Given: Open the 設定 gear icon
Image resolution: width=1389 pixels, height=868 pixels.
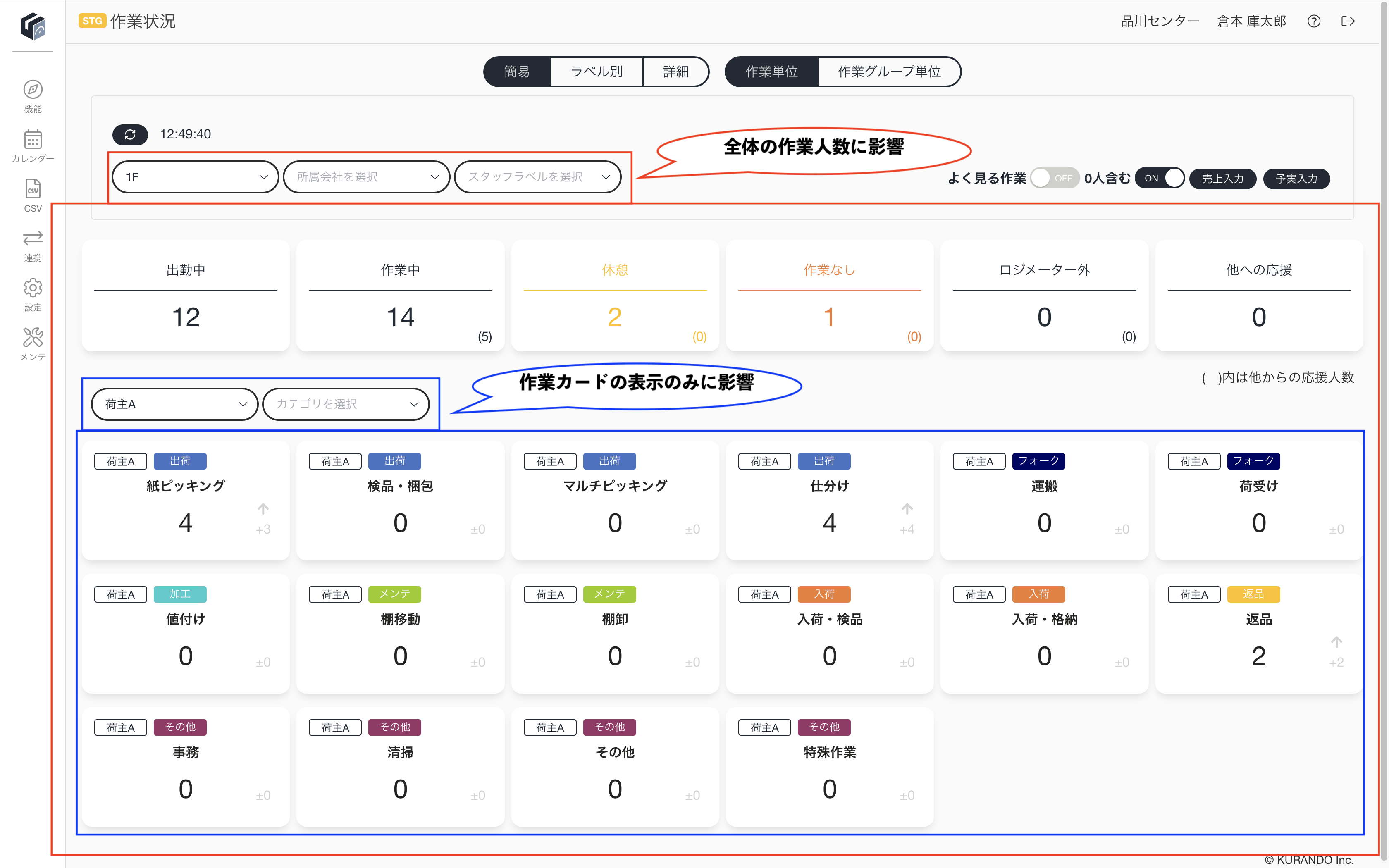Looking at the screenshot, I should [x=33, y=288].
